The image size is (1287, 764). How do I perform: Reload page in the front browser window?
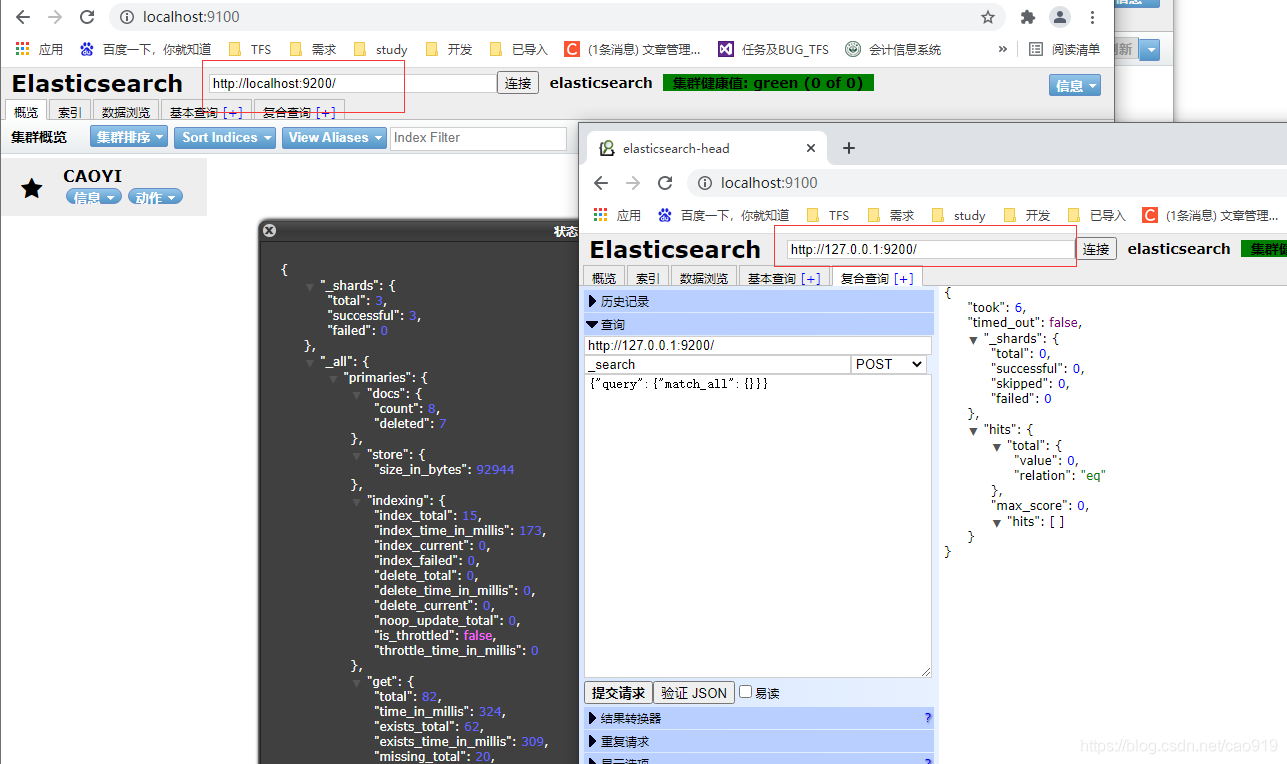coord(665,183)
